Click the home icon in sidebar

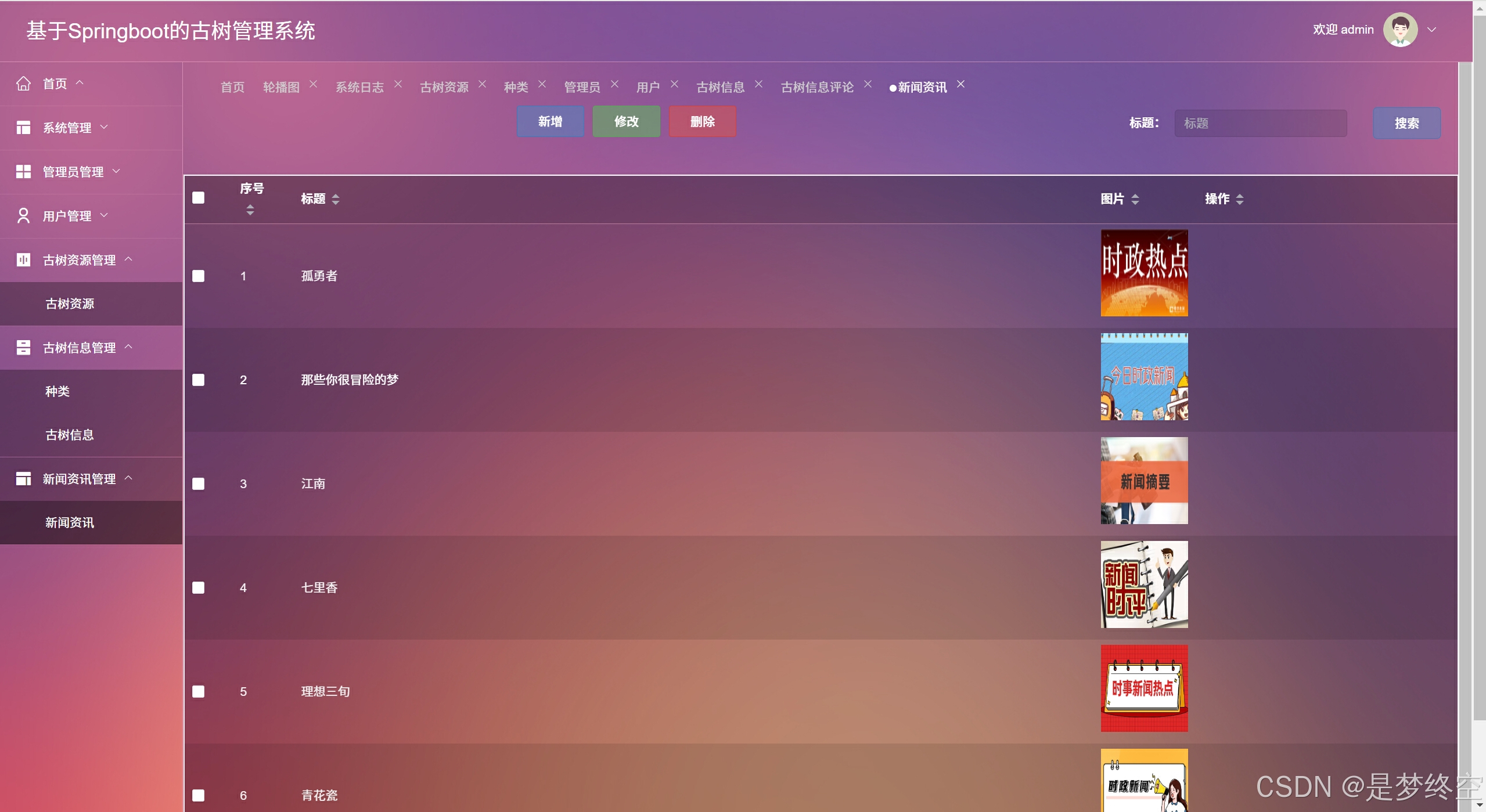click(23, 84)
